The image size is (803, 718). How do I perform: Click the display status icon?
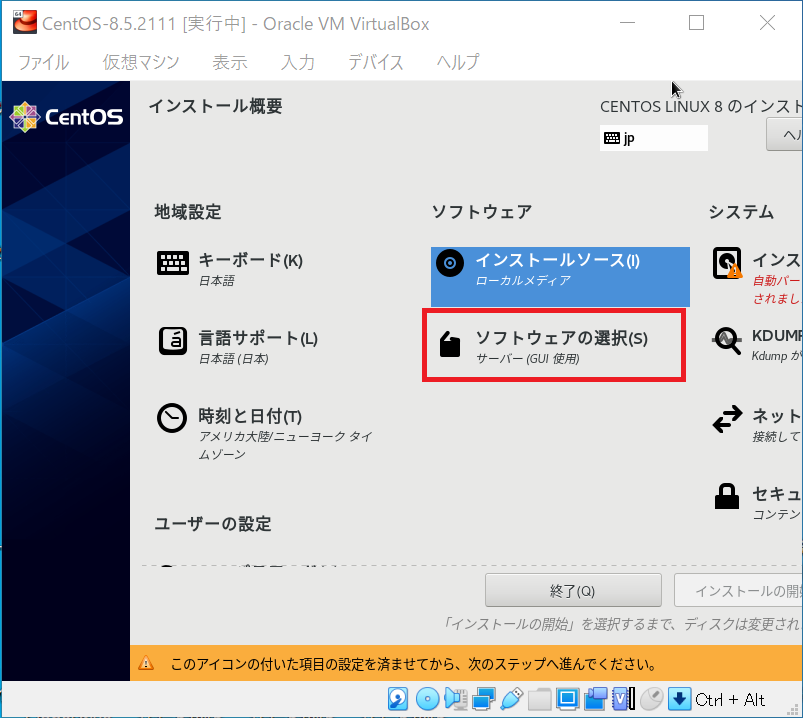click(x=567, y=699)
